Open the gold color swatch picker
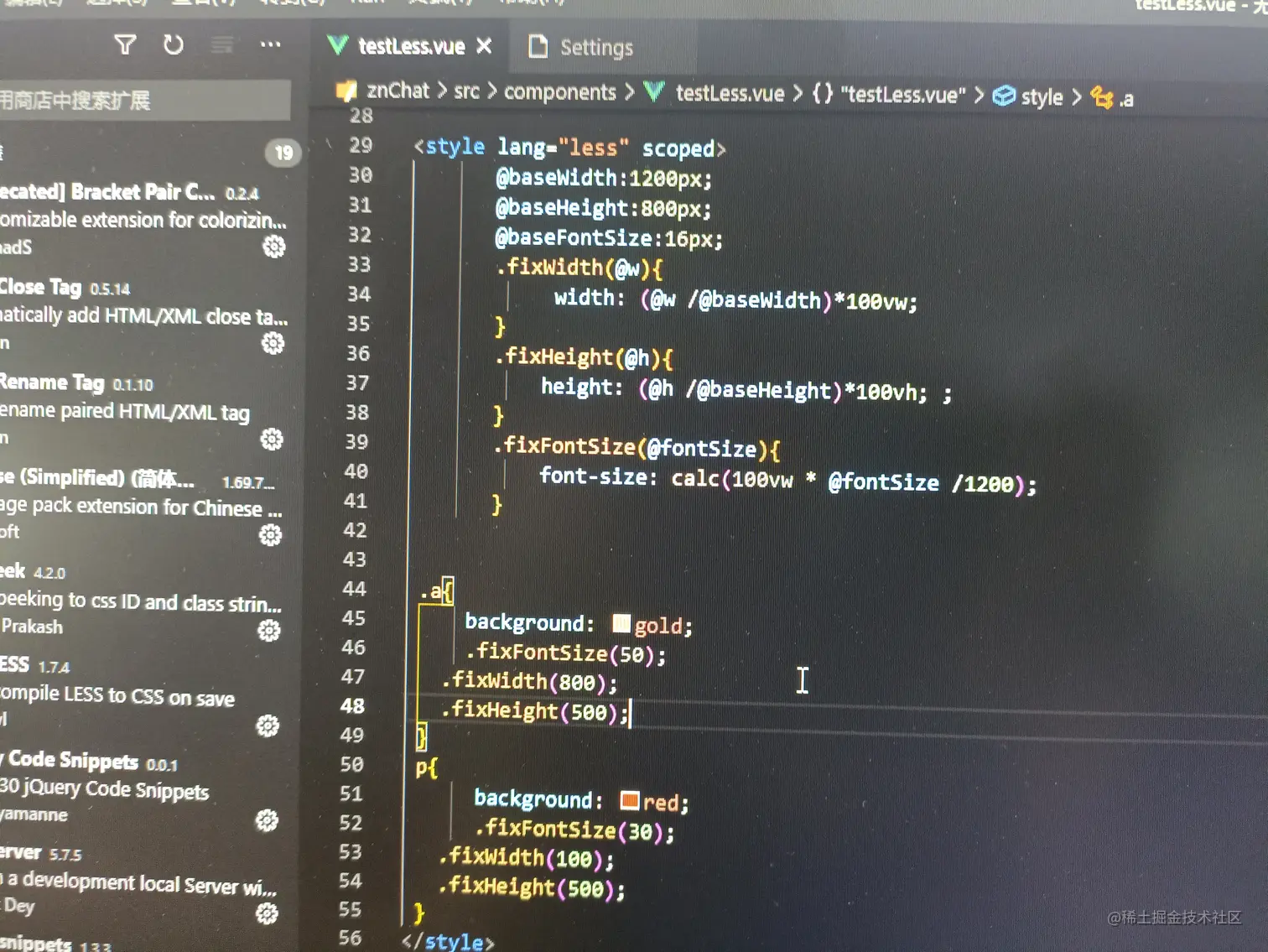Image resolution: width=1268 pixels, height=952 pixels. click(621, 623)
